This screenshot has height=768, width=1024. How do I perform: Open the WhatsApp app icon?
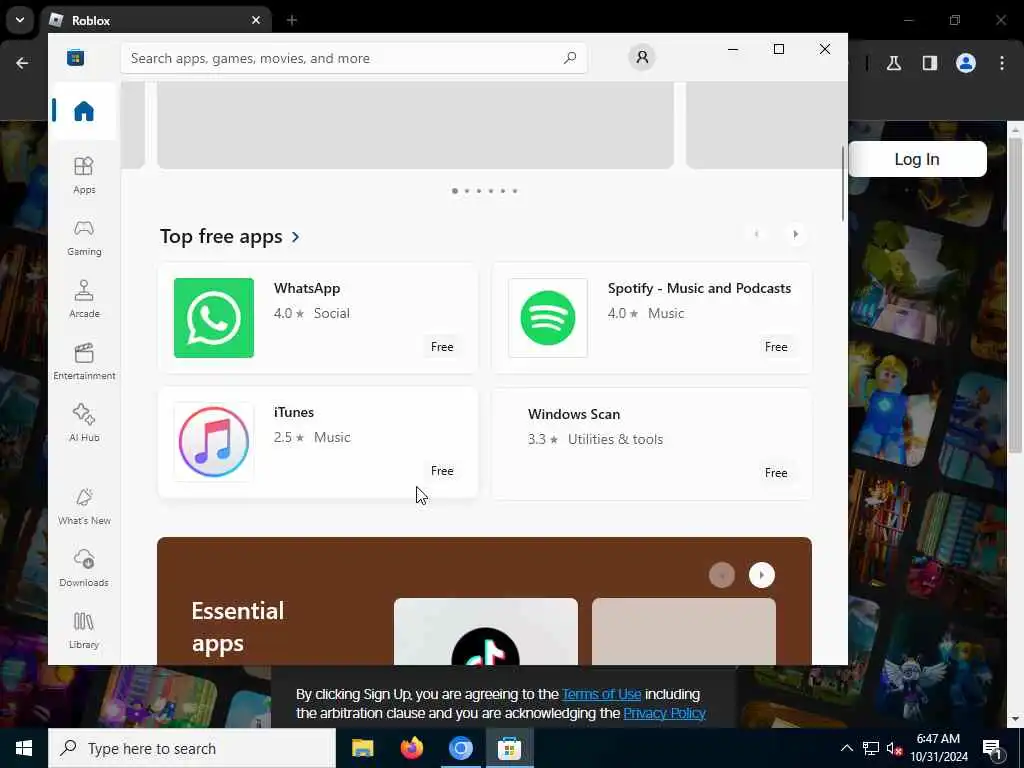214,317
